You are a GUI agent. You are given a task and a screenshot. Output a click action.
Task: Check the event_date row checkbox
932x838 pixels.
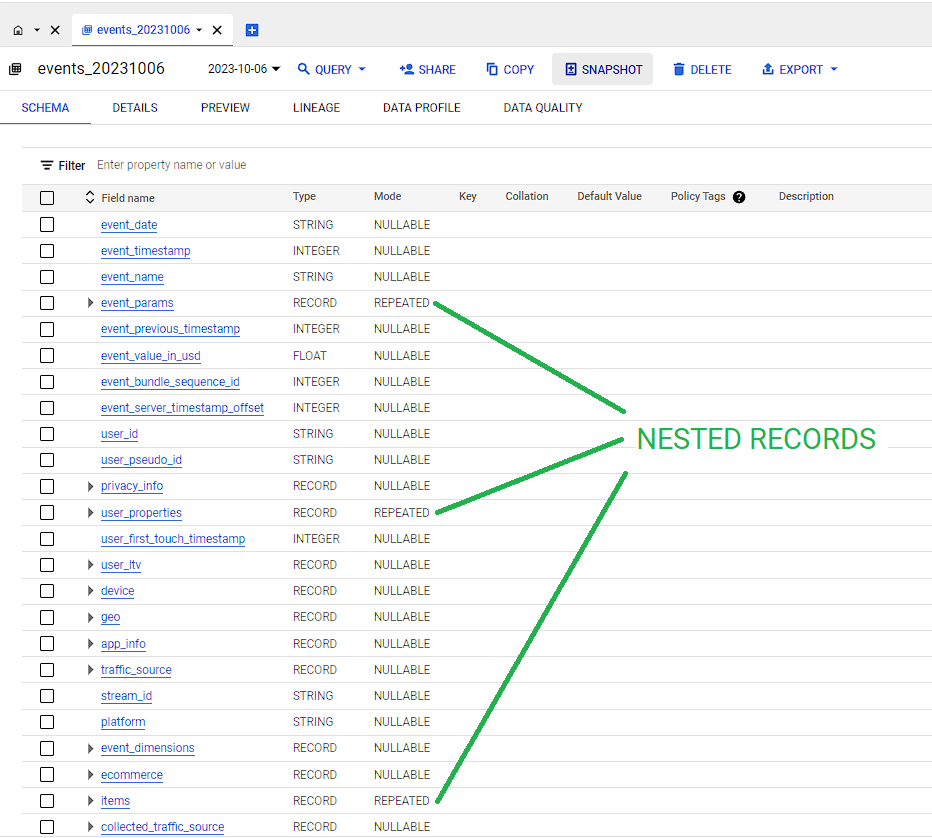coord(47,225)
